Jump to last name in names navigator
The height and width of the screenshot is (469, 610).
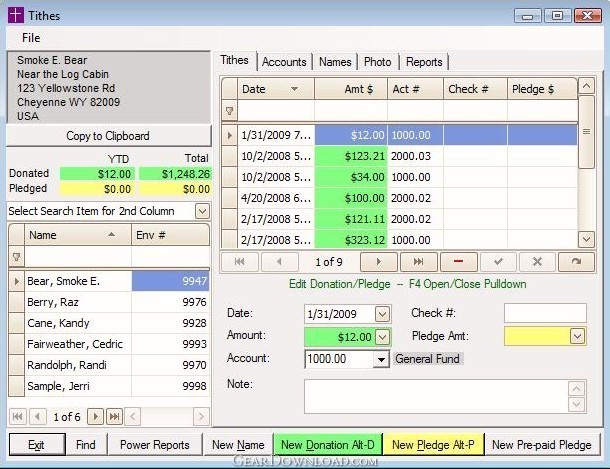click(x=115, y=416)
